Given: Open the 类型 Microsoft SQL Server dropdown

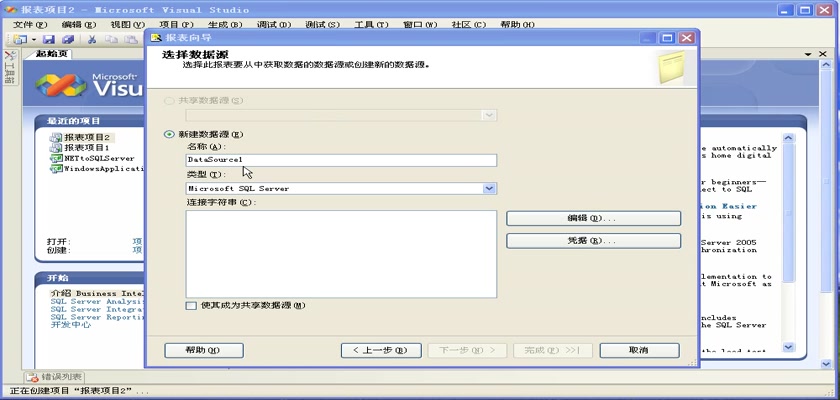Looking at the screenshot, I should 489,188.
